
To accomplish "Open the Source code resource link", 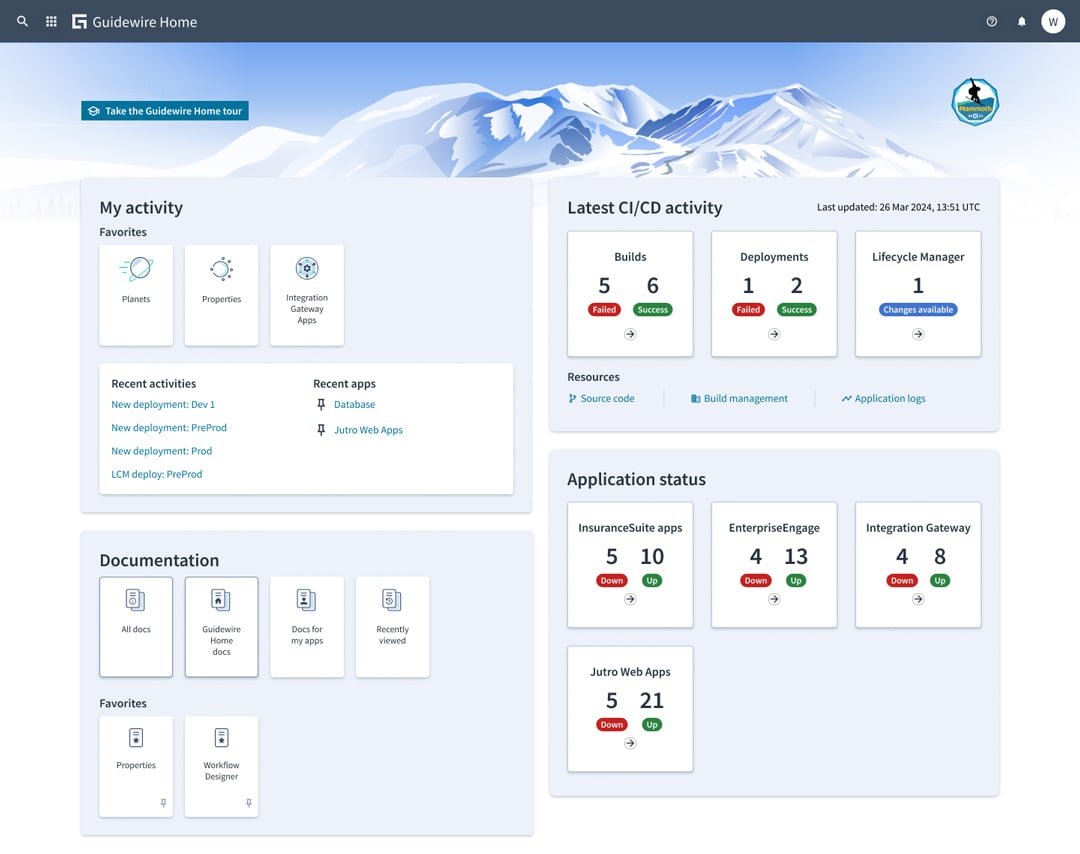I will pos(601,399).
